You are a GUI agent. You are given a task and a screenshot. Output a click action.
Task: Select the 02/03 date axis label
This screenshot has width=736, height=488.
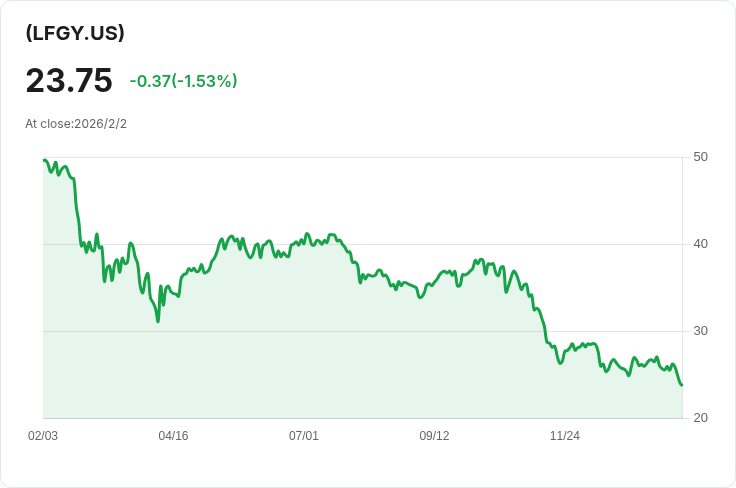[x=43, y=436]
